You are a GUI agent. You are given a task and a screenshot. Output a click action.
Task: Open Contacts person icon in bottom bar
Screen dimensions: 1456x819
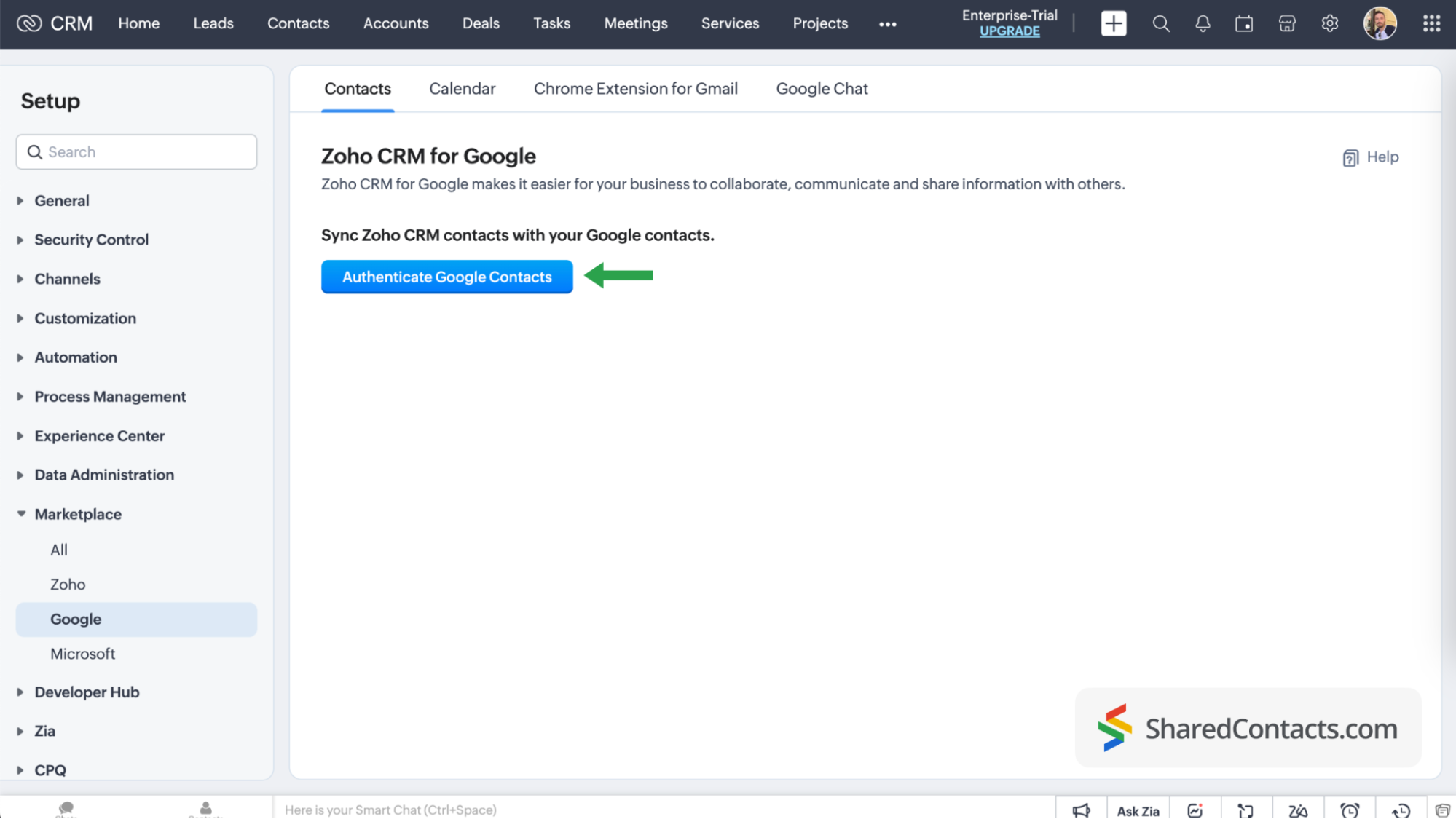[x=205, y=809]
